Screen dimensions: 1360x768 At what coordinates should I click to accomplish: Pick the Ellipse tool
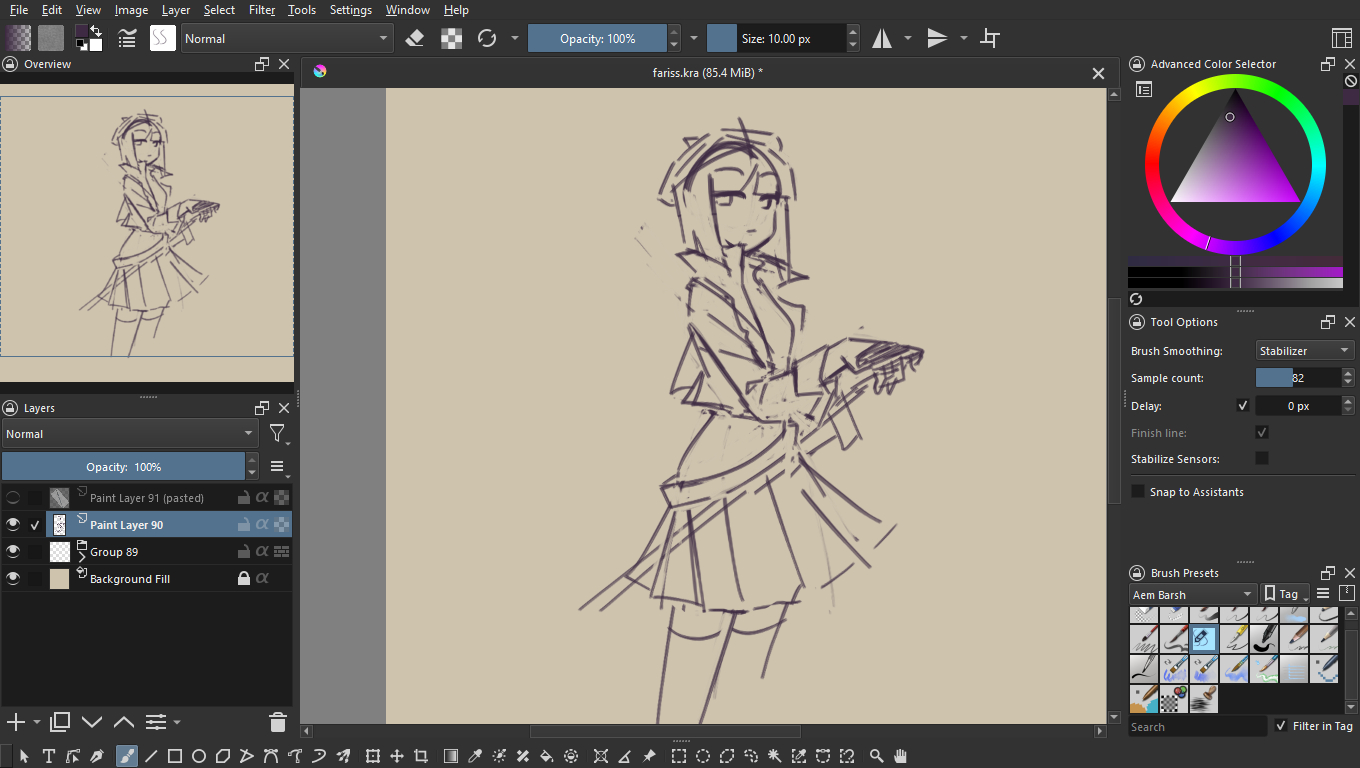coord(199,756)
